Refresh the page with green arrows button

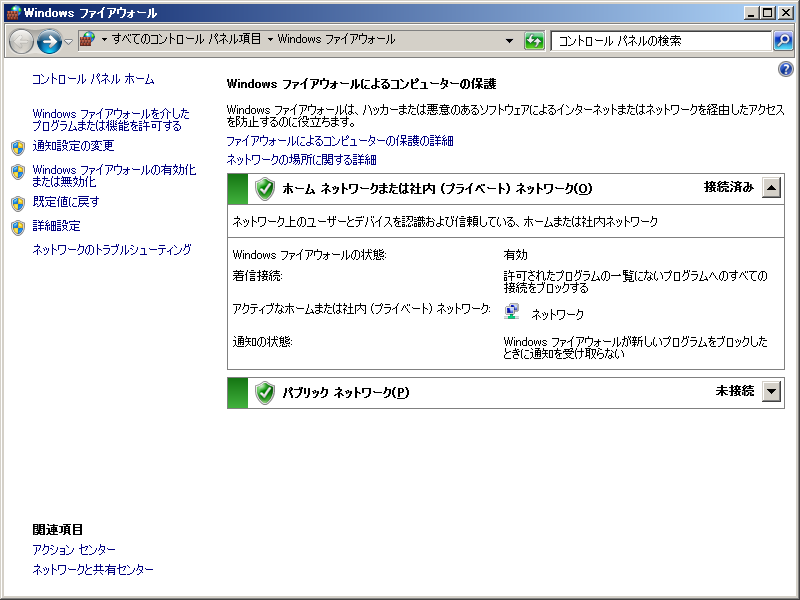coord(534,41)
